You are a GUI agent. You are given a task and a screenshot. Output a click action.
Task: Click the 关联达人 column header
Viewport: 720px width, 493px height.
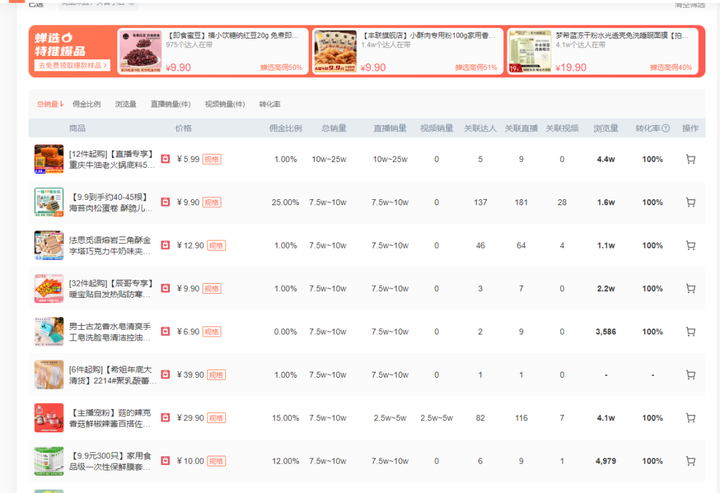[x=480, y=129]
